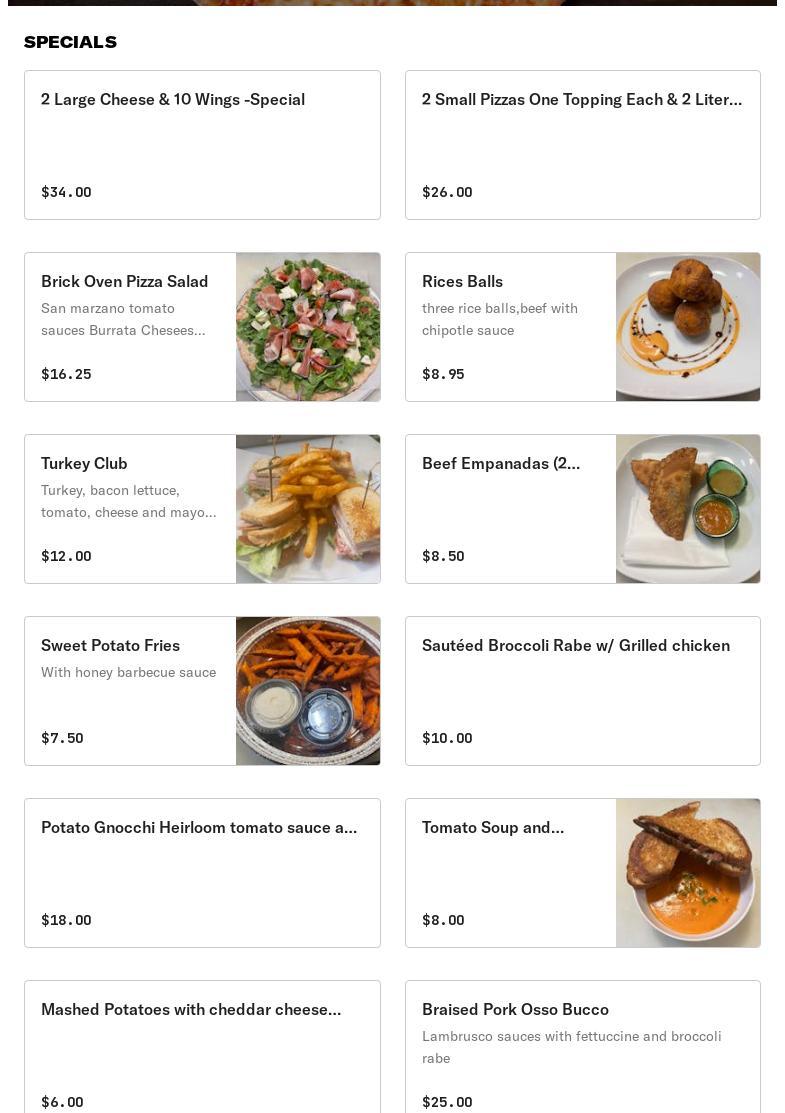The width and height of the screenshot is (785, 1113).
Task: Select Potato Gnocchi Heirloom tomato sauce item
Action: [x=199, y=828]
